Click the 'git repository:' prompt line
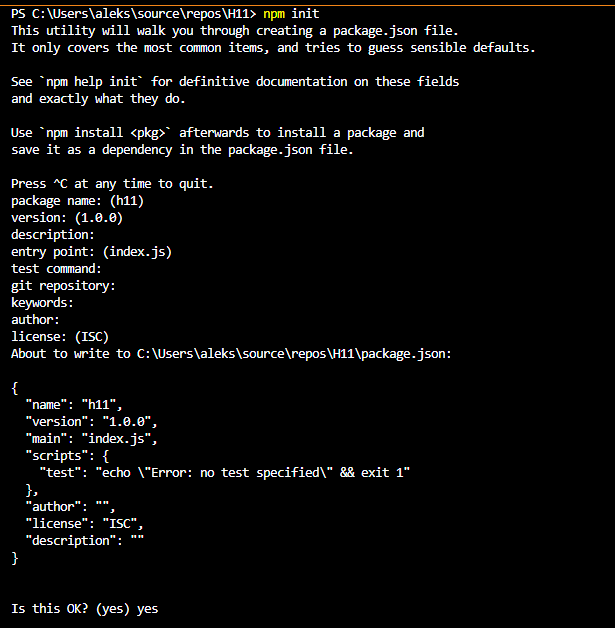615x628 pixels. [x=63, y=286]
